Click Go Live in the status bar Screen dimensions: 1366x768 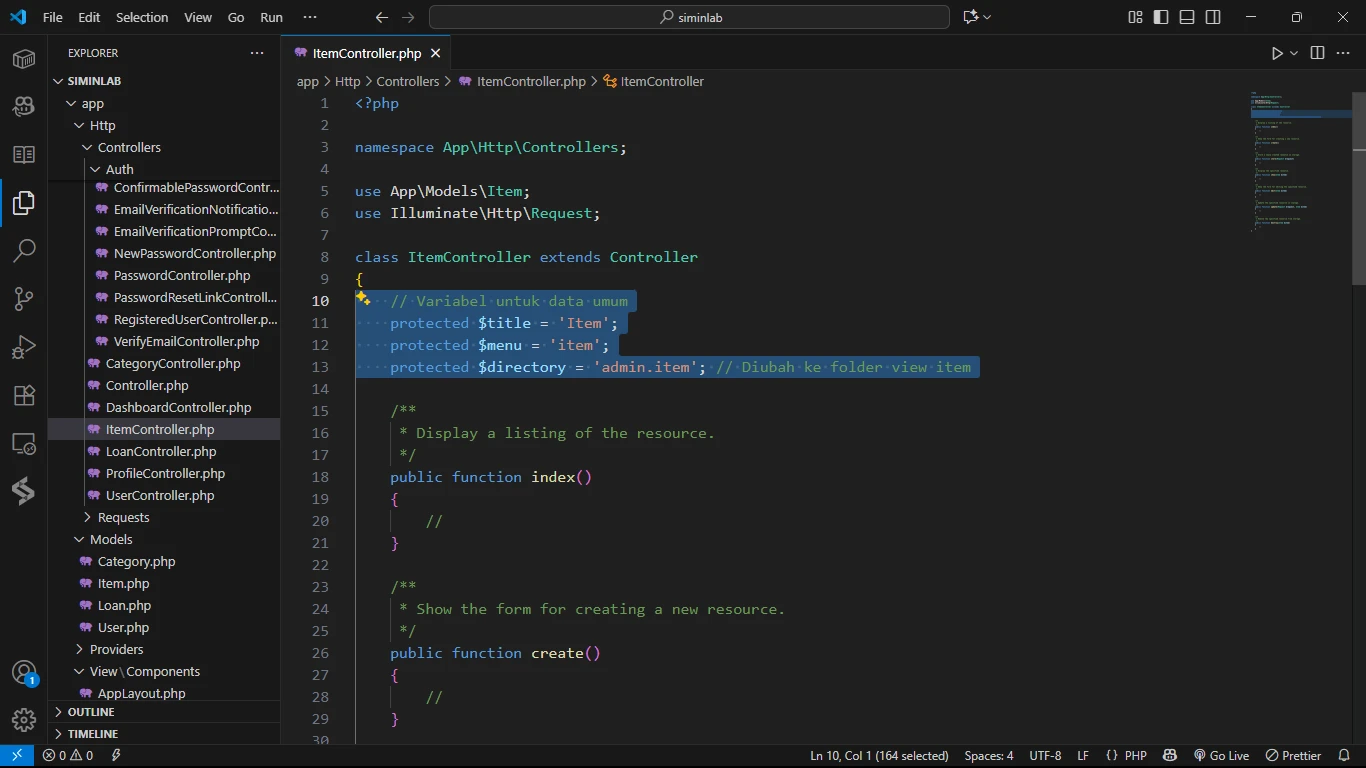(1221, 756)
